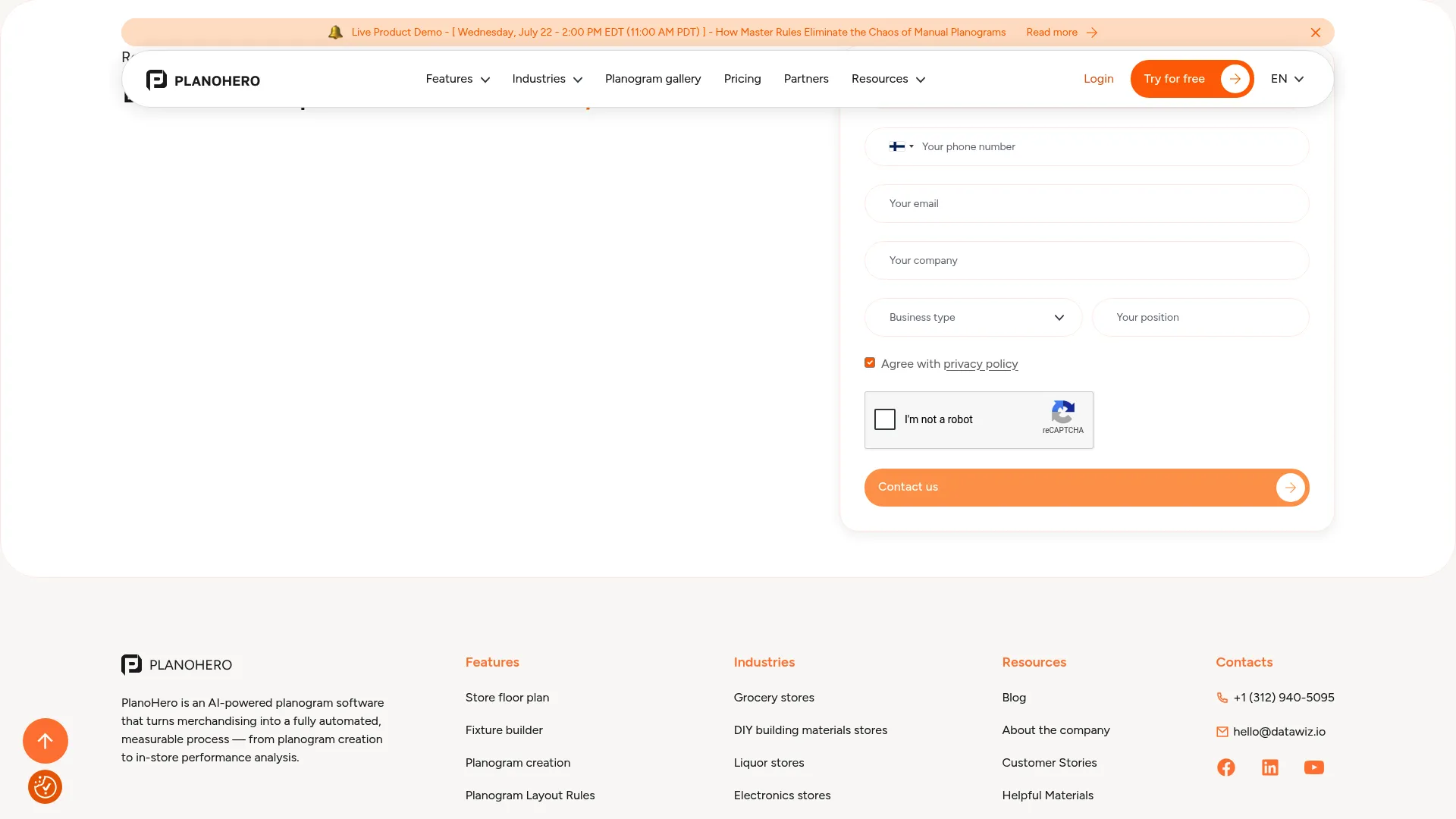Open Planogram Layout Rules link
Screen dimensions: 1456x819
pyautogui.click(x=530, y=795)
